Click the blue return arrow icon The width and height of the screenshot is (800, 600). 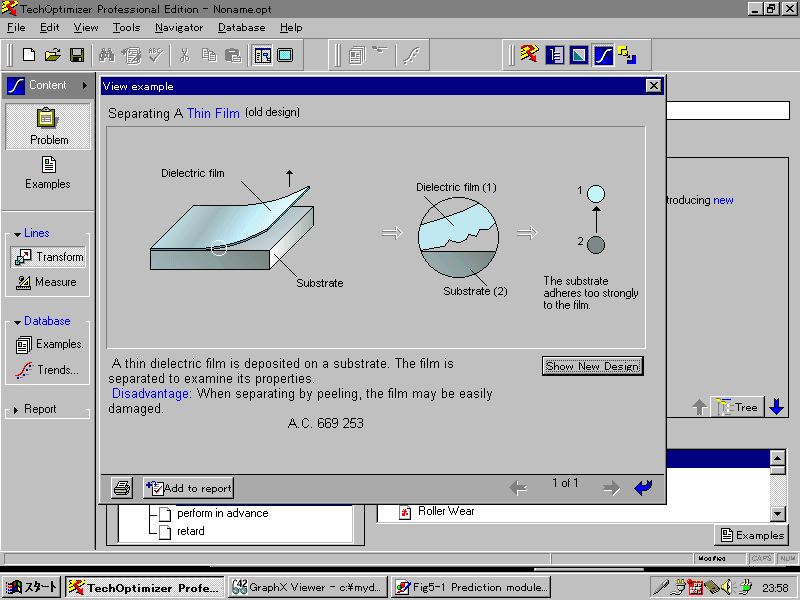coord(643,488)
